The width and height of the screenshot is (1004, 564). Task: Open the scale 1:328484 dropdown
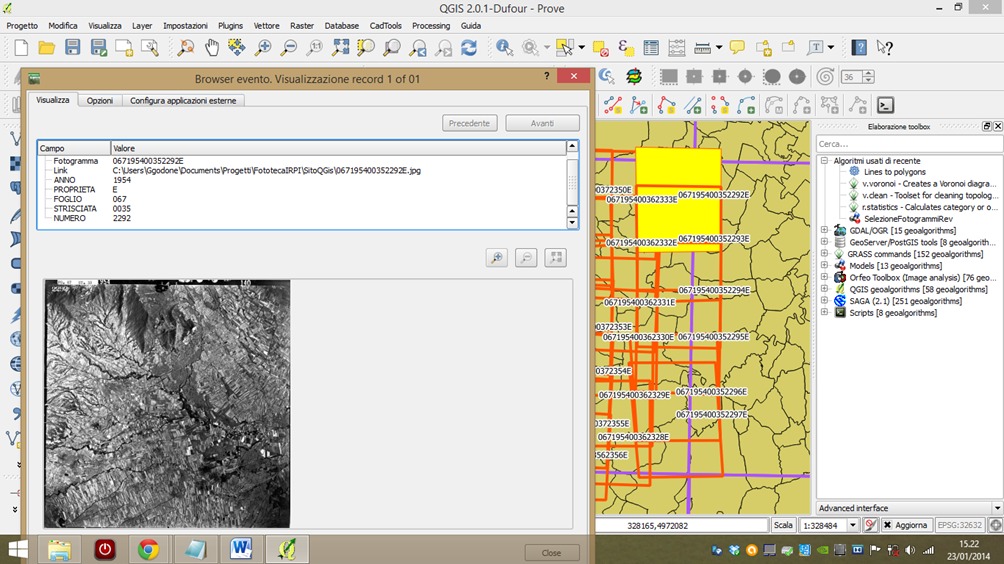852,525
